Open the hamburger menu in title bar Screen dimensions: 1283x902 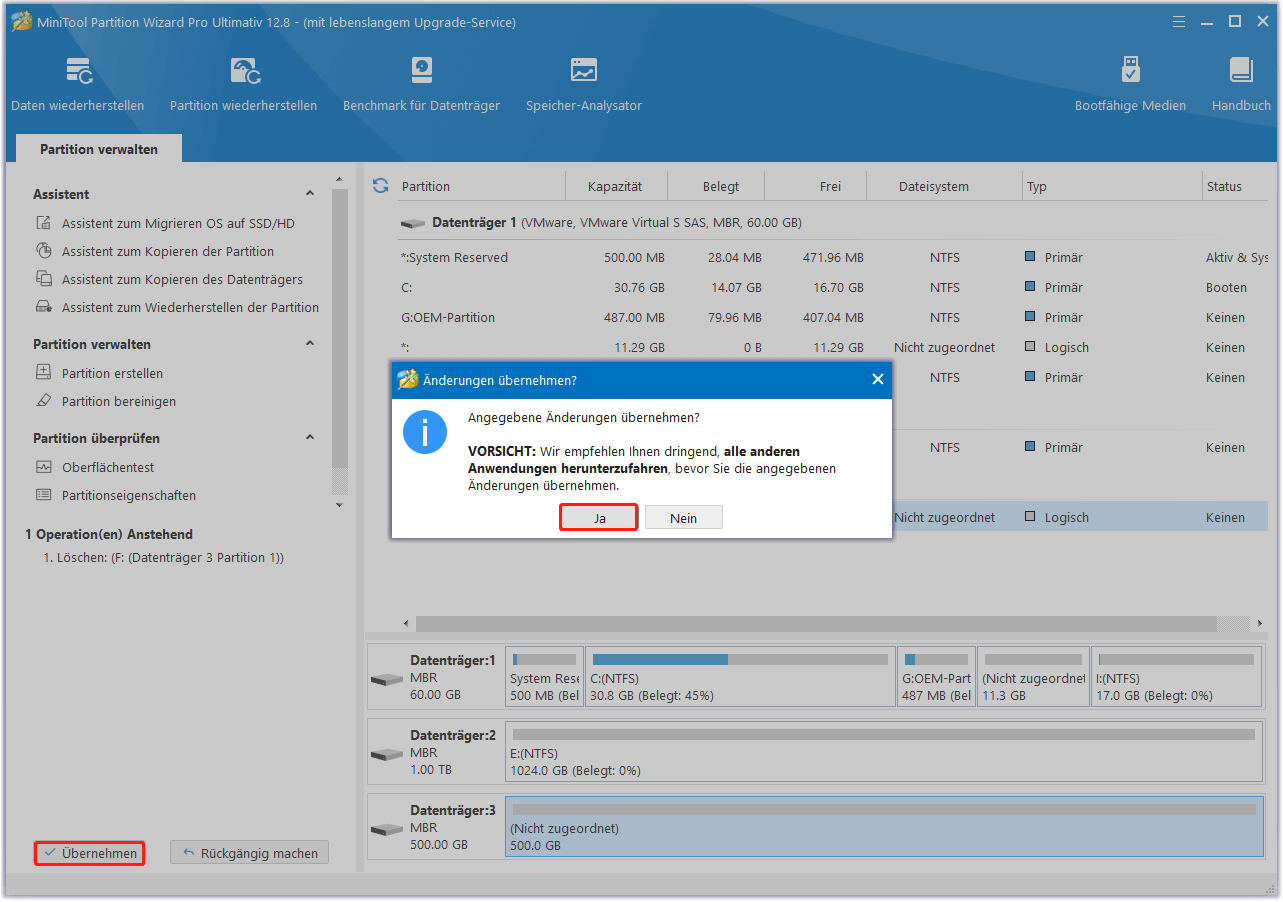[1179, 22]
